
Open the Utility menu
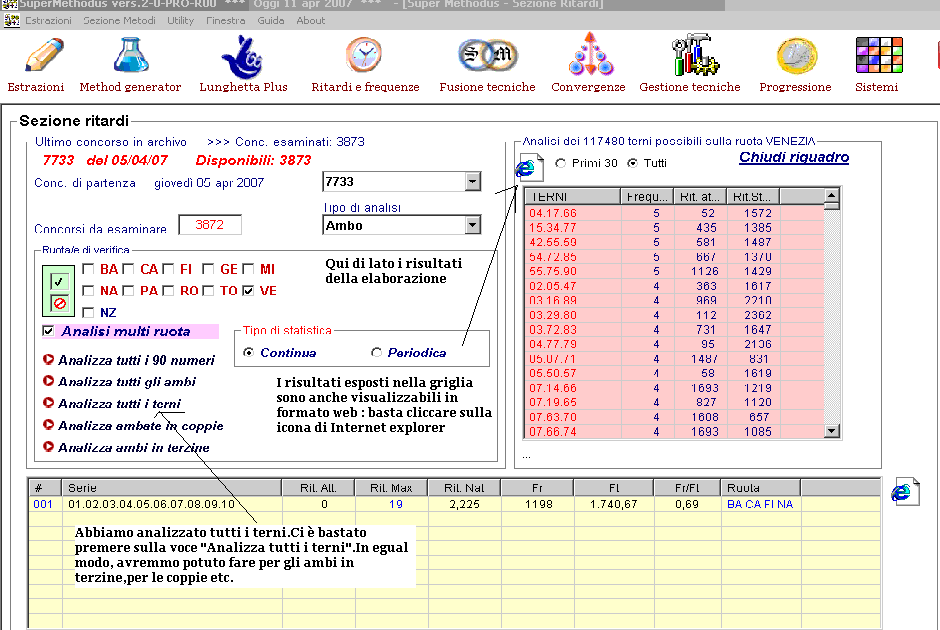point(180,20)
